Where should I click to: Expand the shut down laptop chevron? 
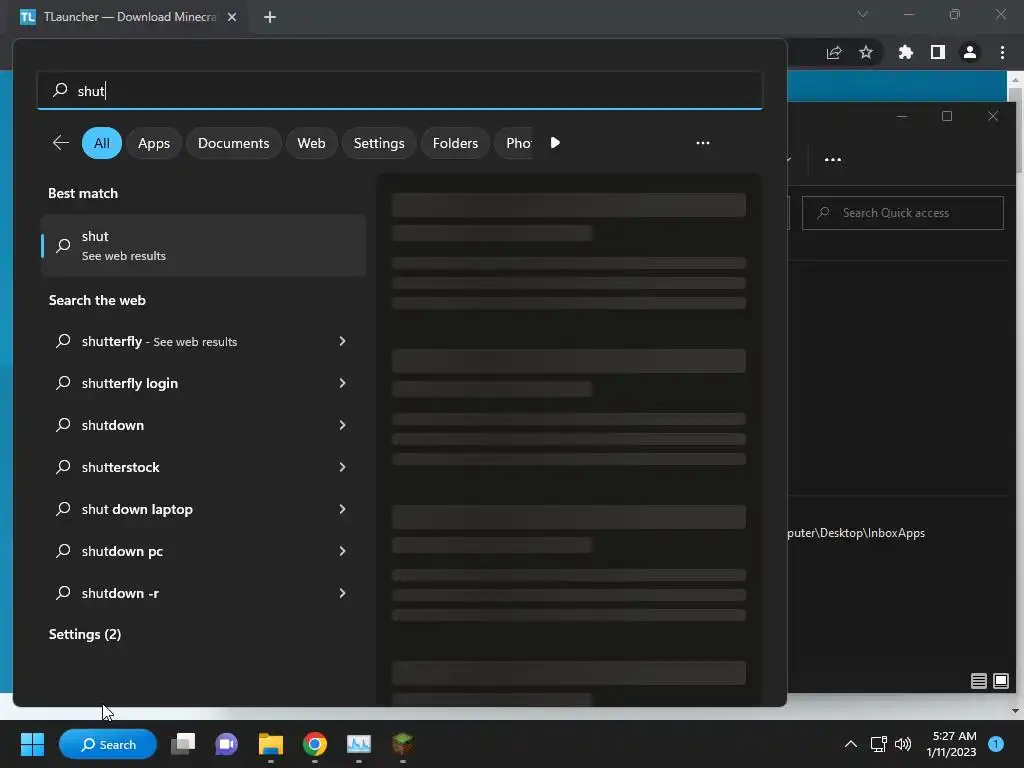[342, 509]
